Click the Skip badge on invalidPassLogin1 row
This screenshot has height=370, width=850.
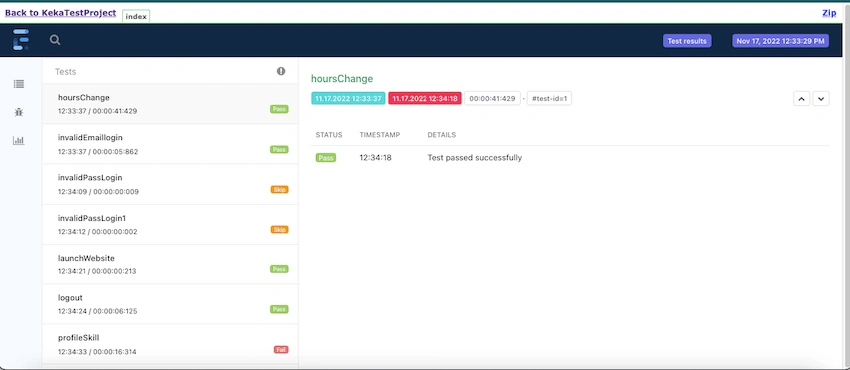[280, 230]
